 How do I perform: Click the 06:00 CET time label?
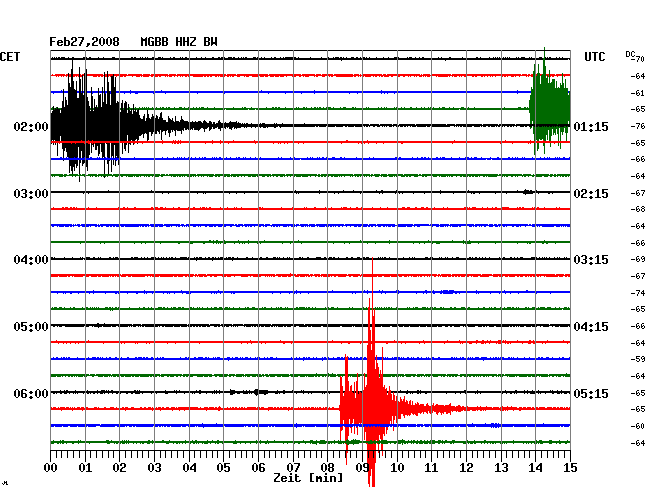tap(31, 393)
